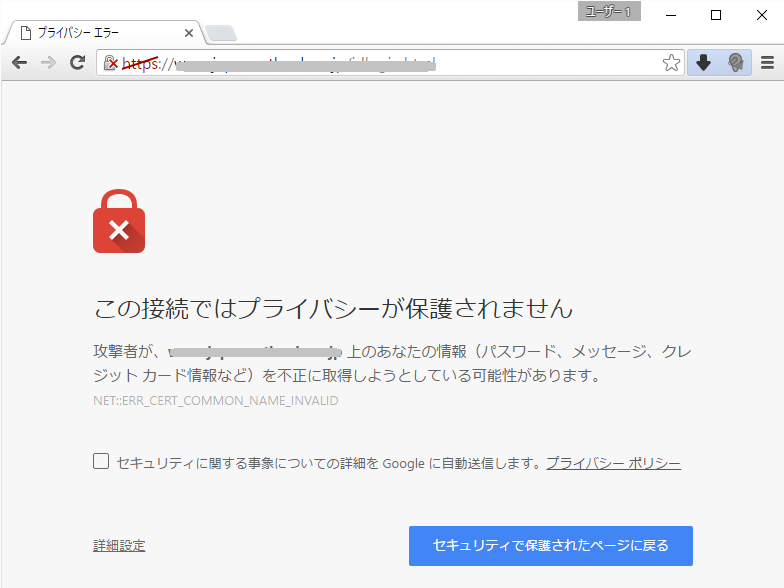This screenshot has width=784, height=588.
Task: Go back using the browser back arrow
Action: [20, 63]
